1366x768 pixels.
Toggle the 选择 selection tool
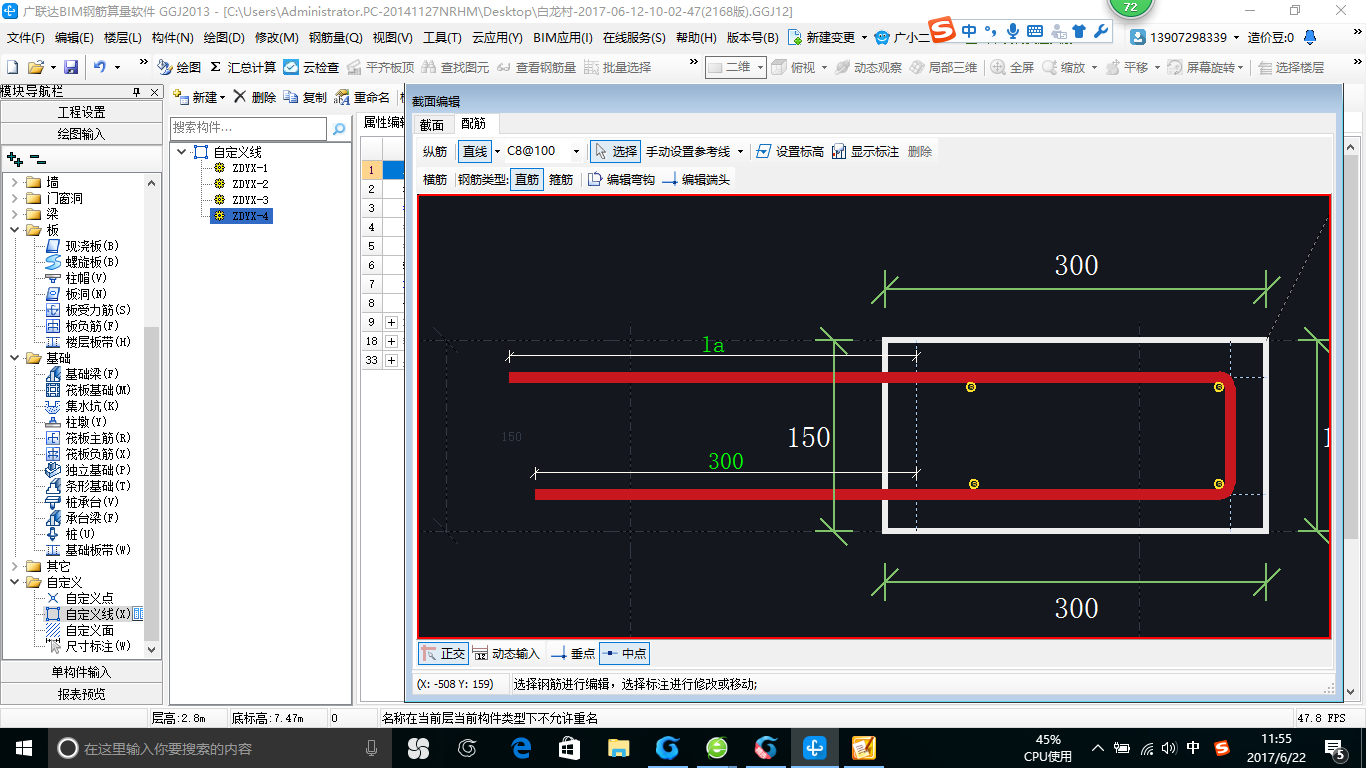[615, 151]
